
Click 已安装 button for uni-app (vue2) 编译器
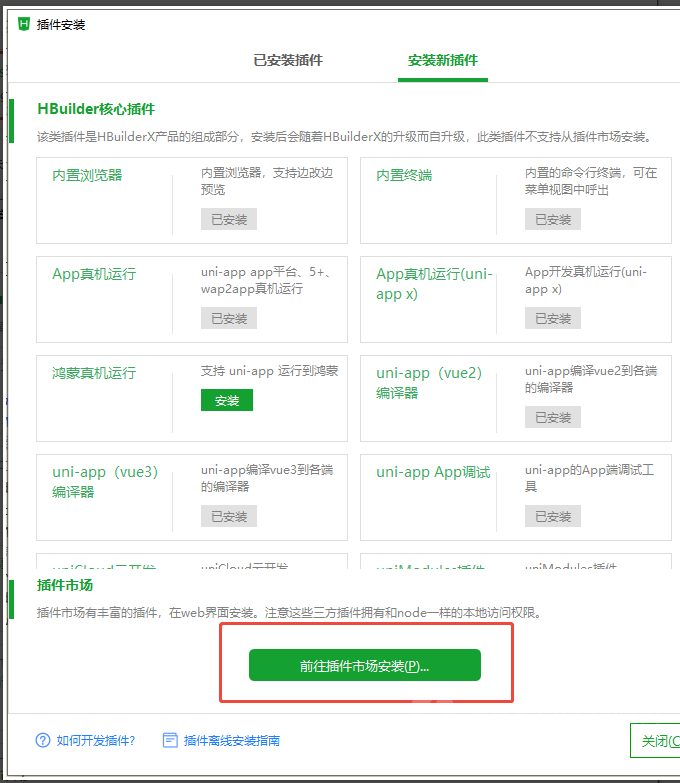pyautogui.click(x=553, y=417)
